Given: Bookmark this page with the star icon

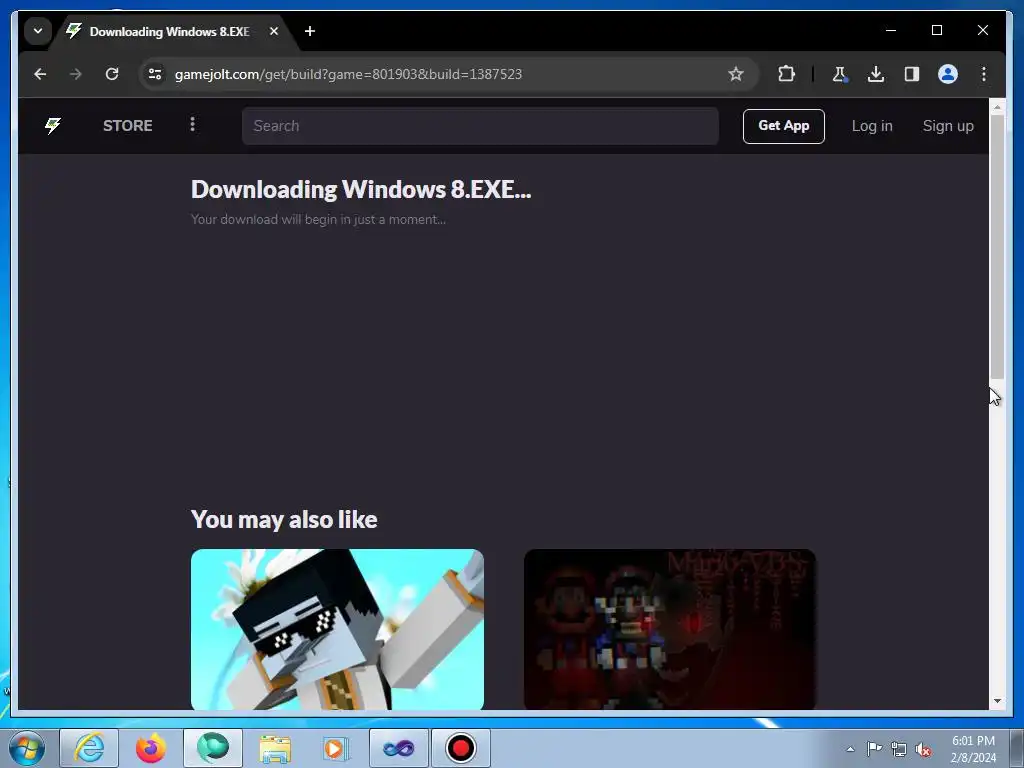Looking at the screenshot, I should coord(736,74).
